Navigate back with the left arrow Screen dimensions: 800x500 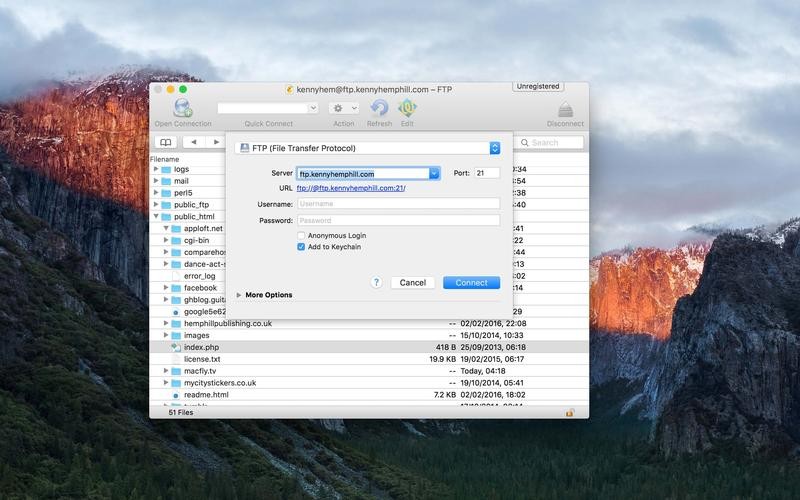pyautogui.click(x=193, y=142)
